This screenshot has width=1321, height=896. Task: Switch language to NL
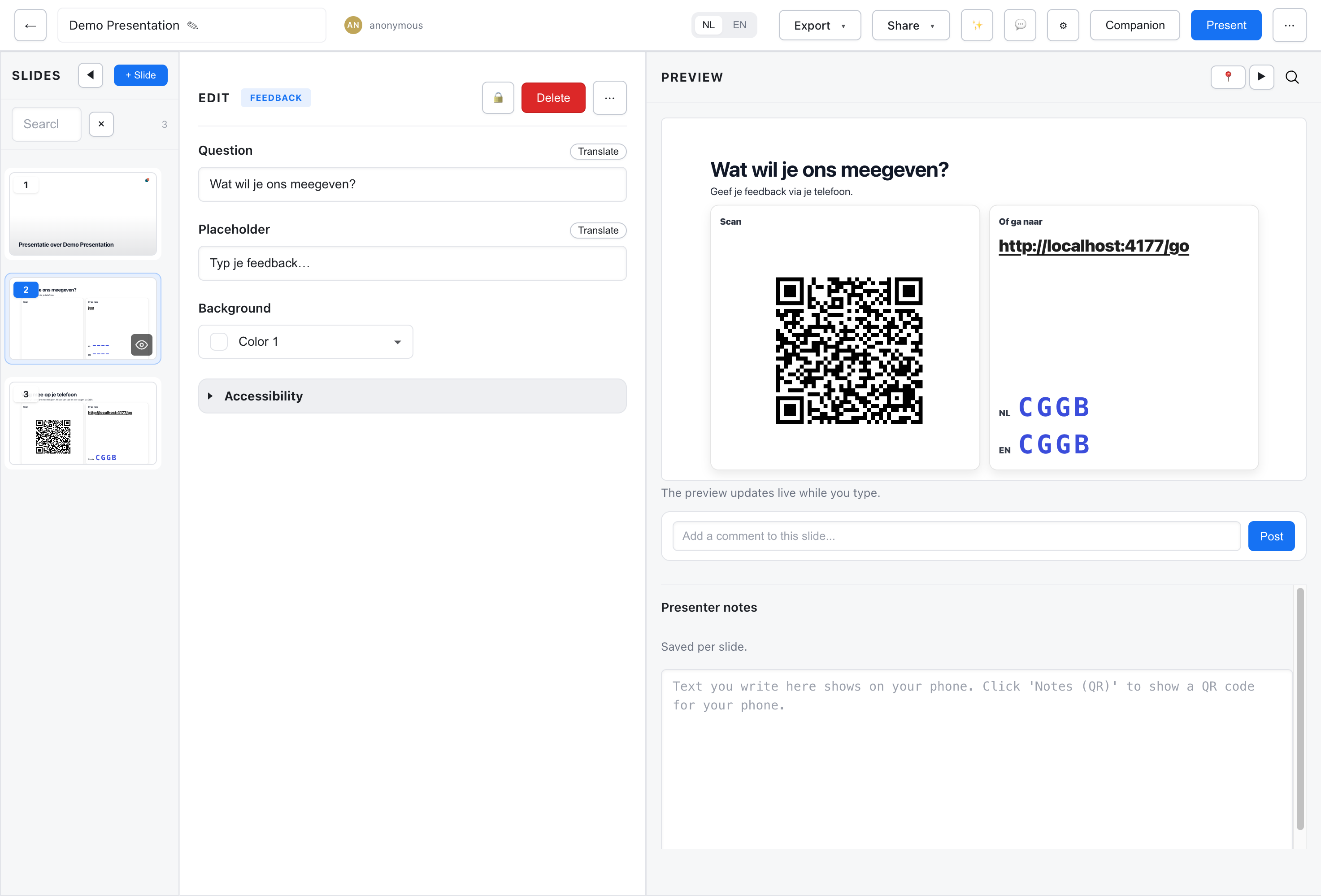(708, 25)
